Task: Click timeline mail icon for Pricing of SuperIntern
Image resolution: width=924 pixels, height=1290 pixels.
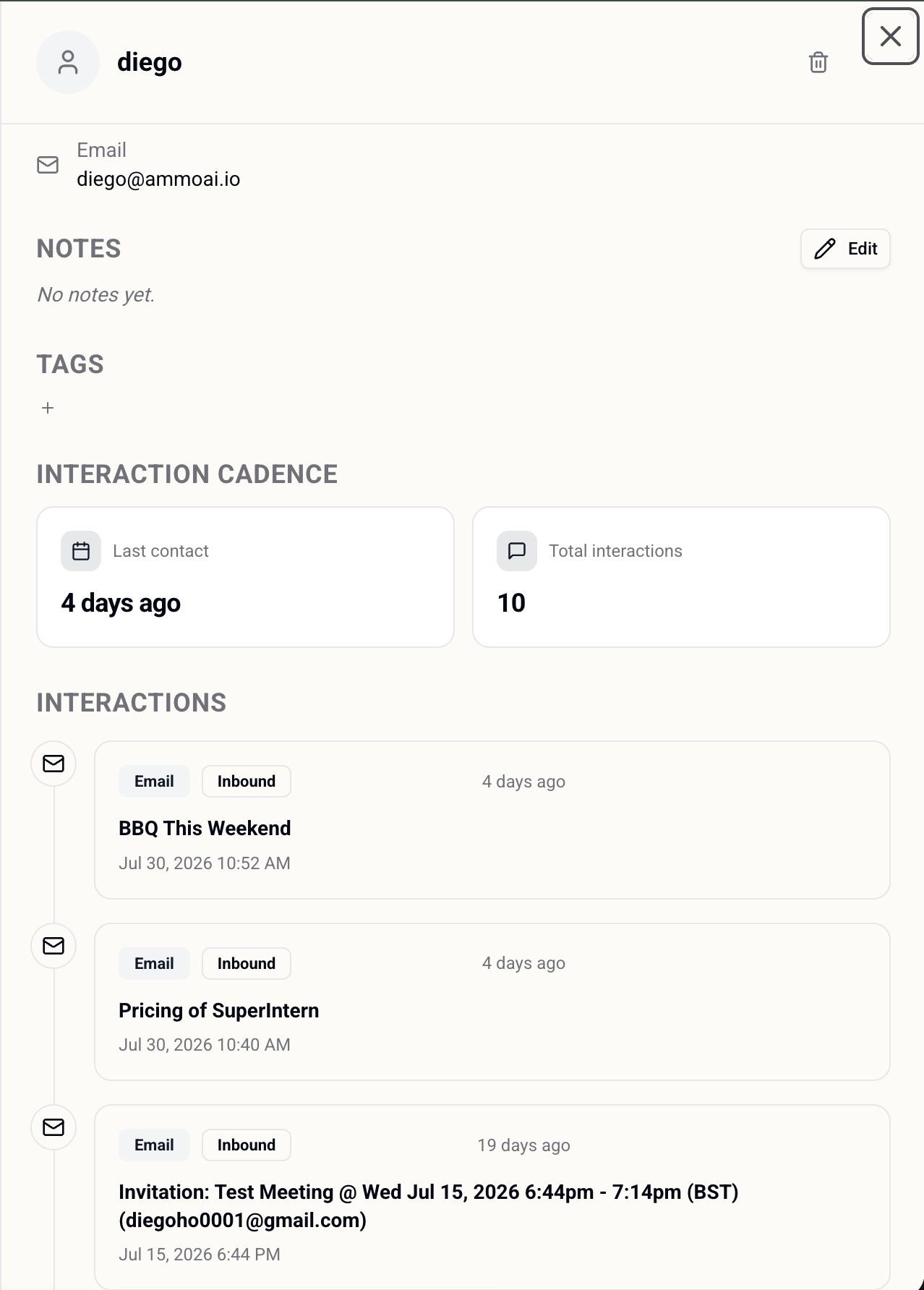Action: 54,946
